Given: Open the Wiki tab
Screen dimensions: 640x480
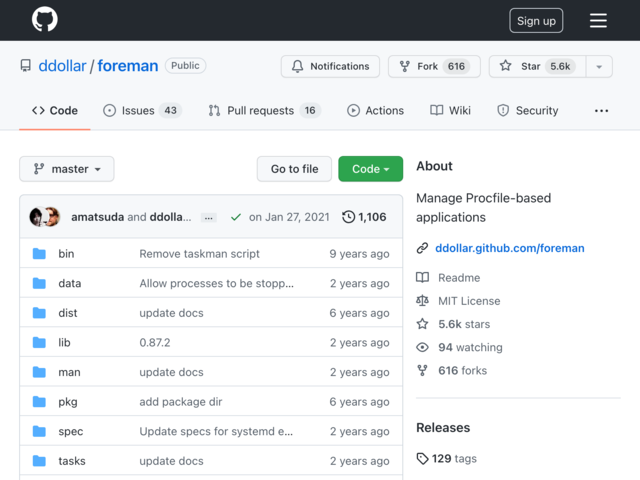Looking at the screenshot, I should pyautogui.click(x=450, y=111).
